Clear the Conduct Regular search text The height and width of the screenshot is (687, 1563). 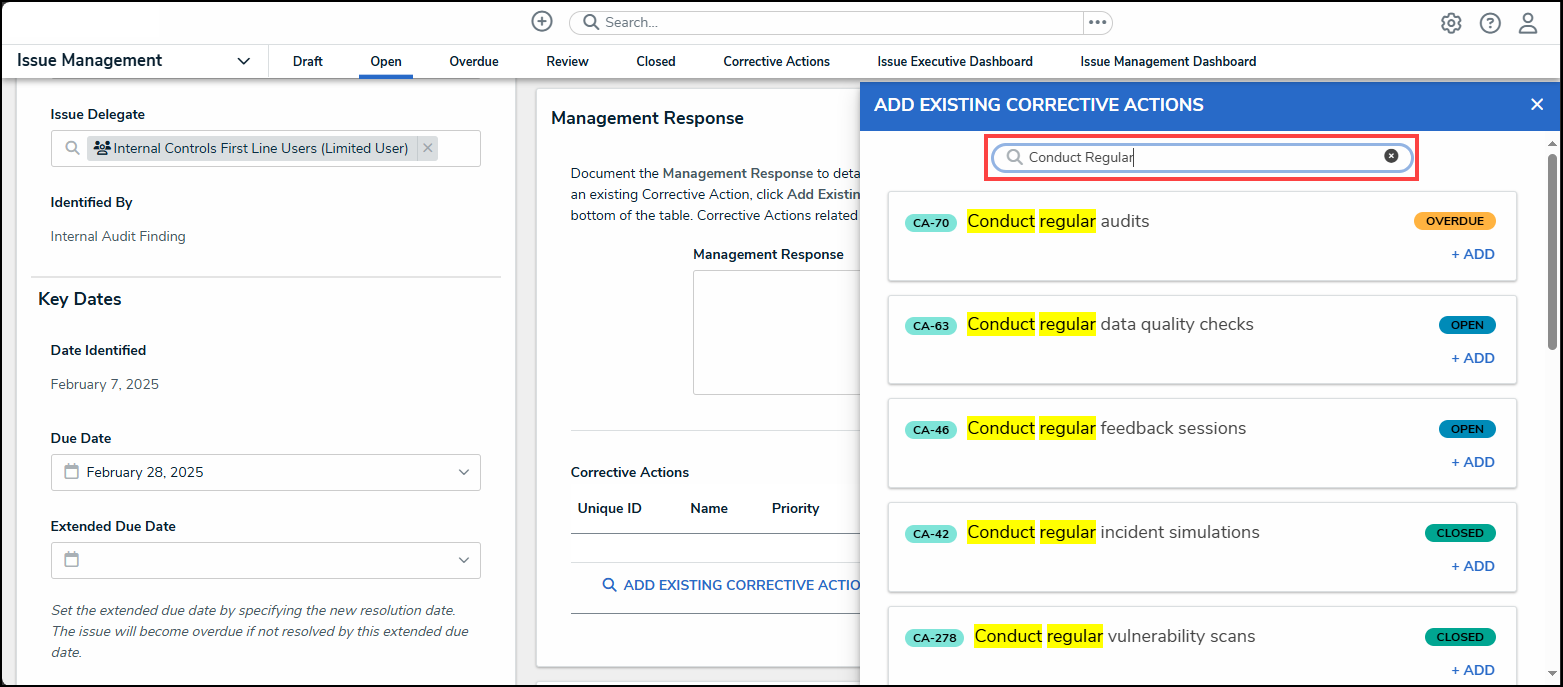point(1391,156)
